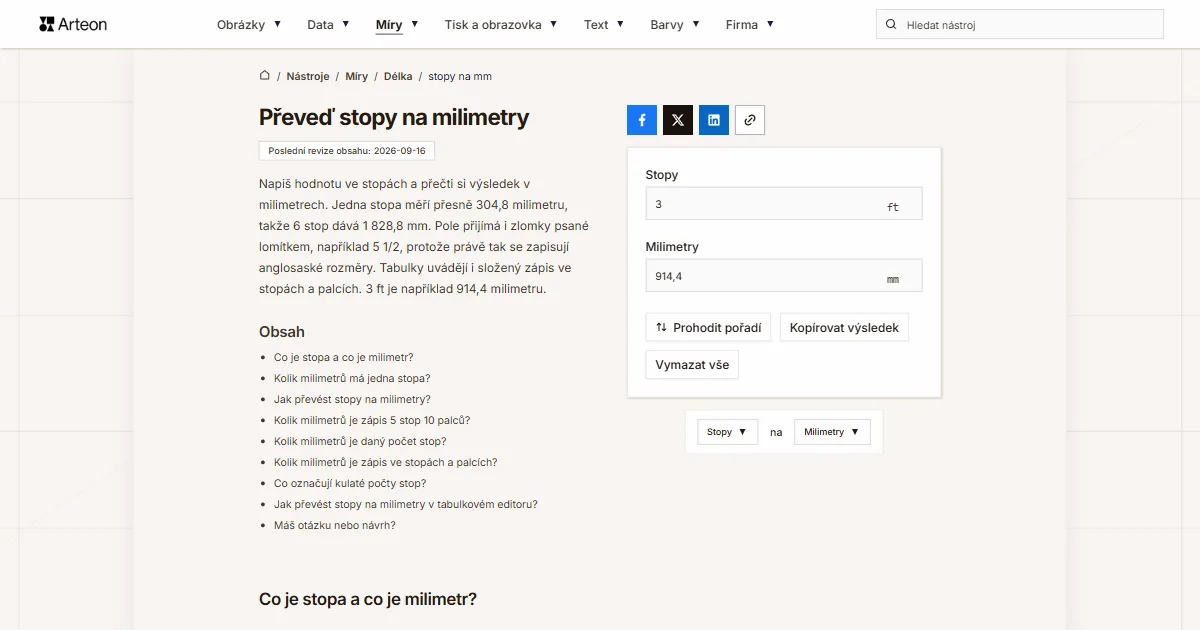Click the 'Převeď stopy na milimetry' heading
The image size is (1200, 630).
tap(394, 117)
